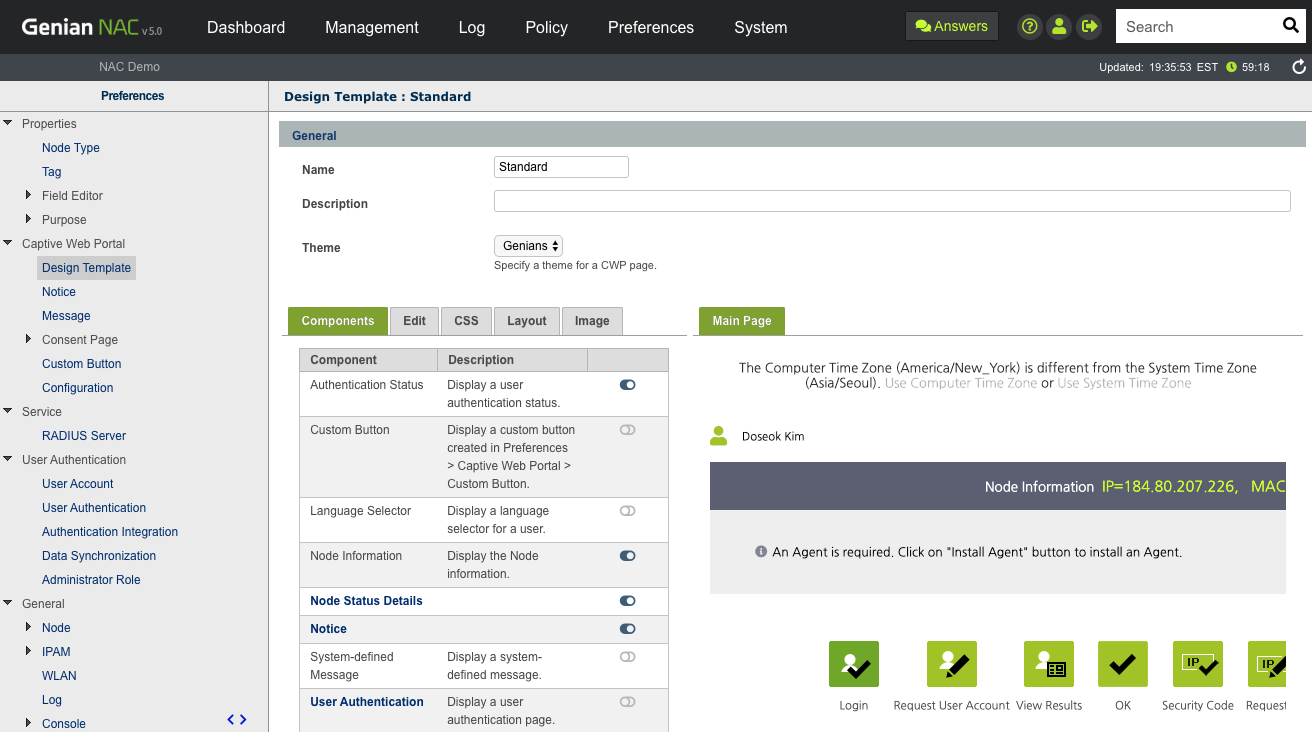
Task: Enable the Custom Button component
Action: [627, 429]
